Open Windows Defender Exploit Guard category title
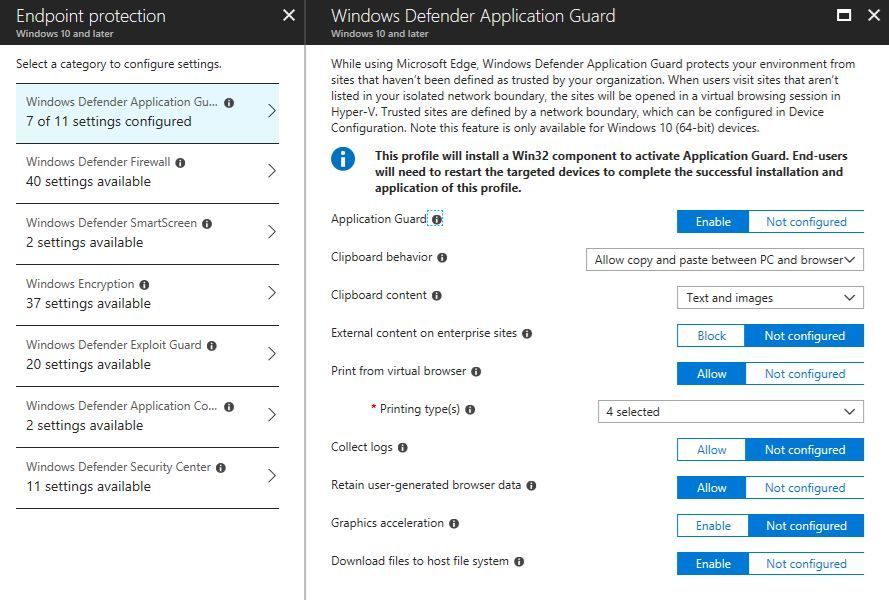The width and height of the screenshot is (889, 600). click(x=113, y=345)
